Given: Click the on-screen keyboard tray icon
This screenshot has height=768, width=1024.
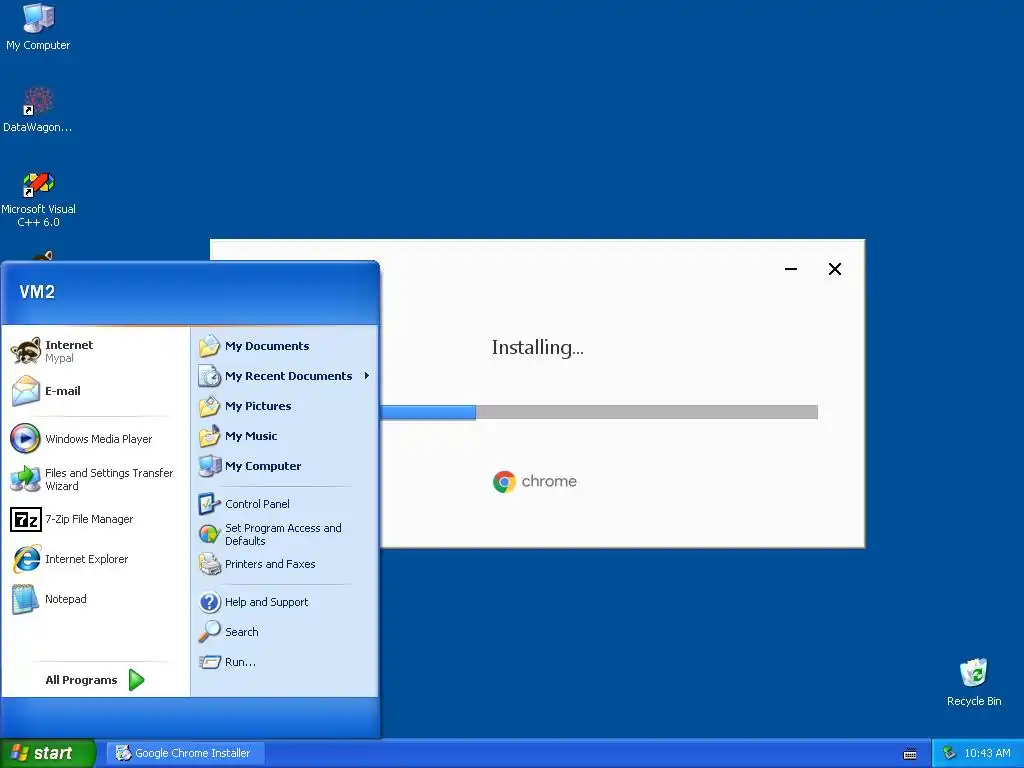Looking at the screenshot, I should point(910,754).
